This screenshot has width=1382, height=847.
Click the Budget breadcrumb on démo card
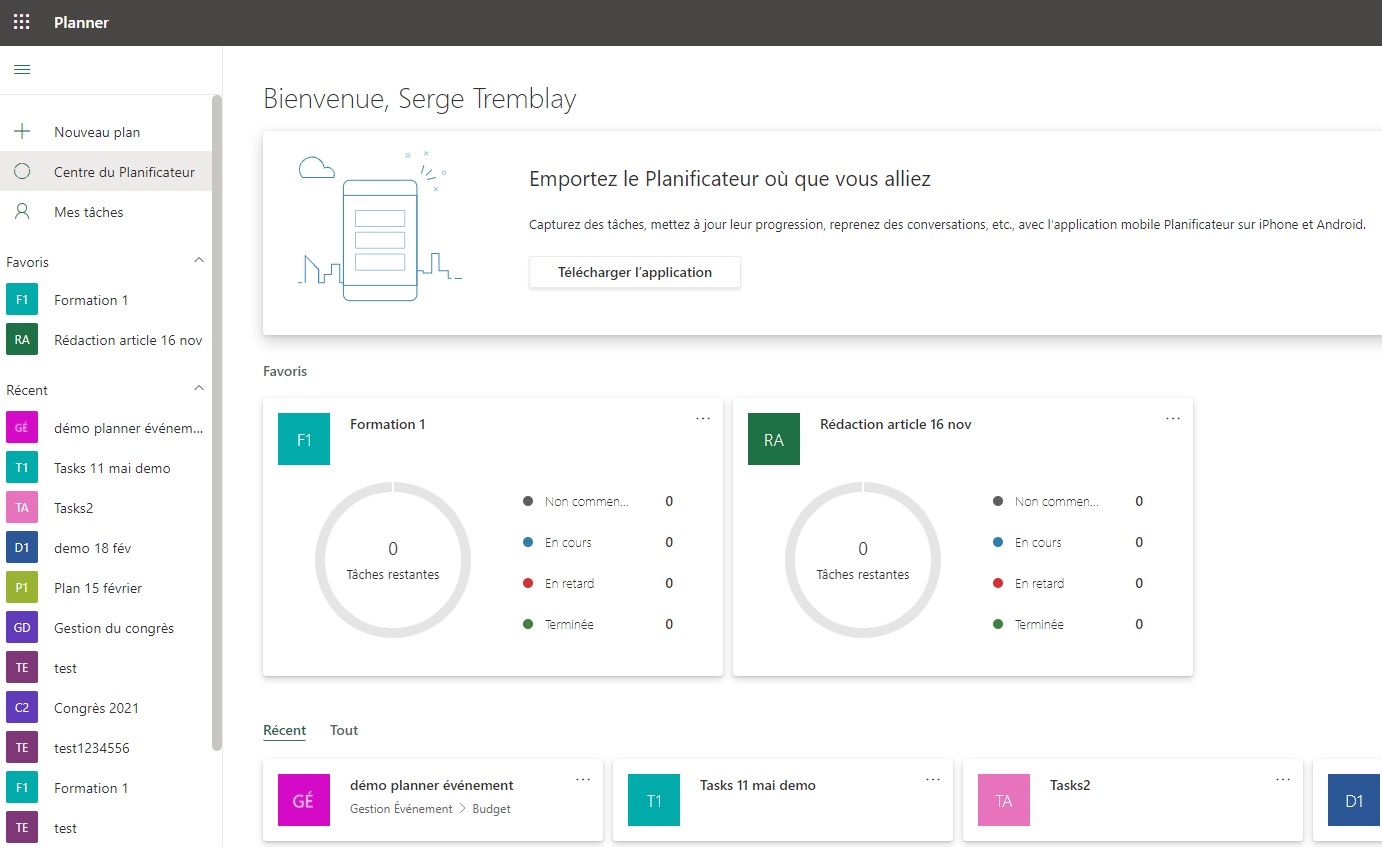click(492, 808)
